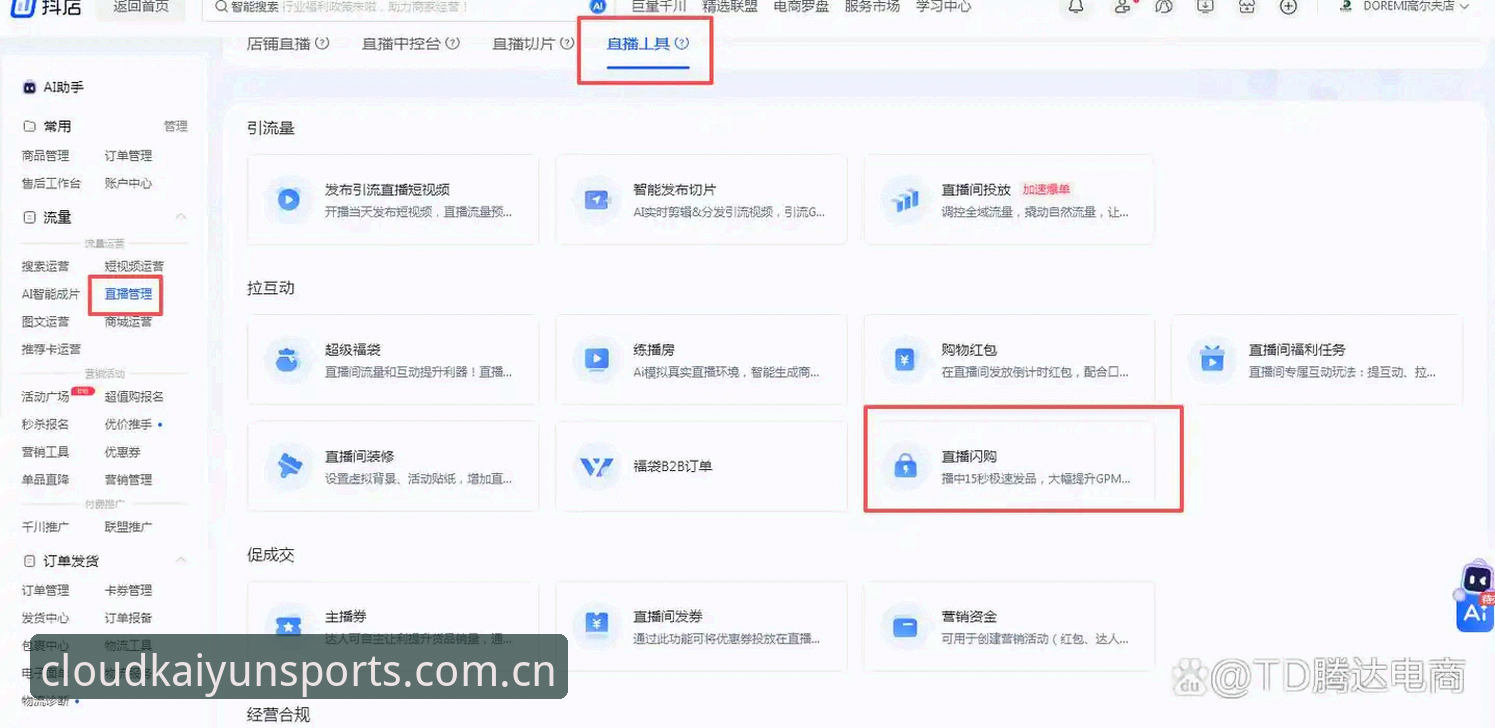Open the 发布引流直播短视频 card icon
The width and height of the screenshot is (1495, 728).
[288, 199]
